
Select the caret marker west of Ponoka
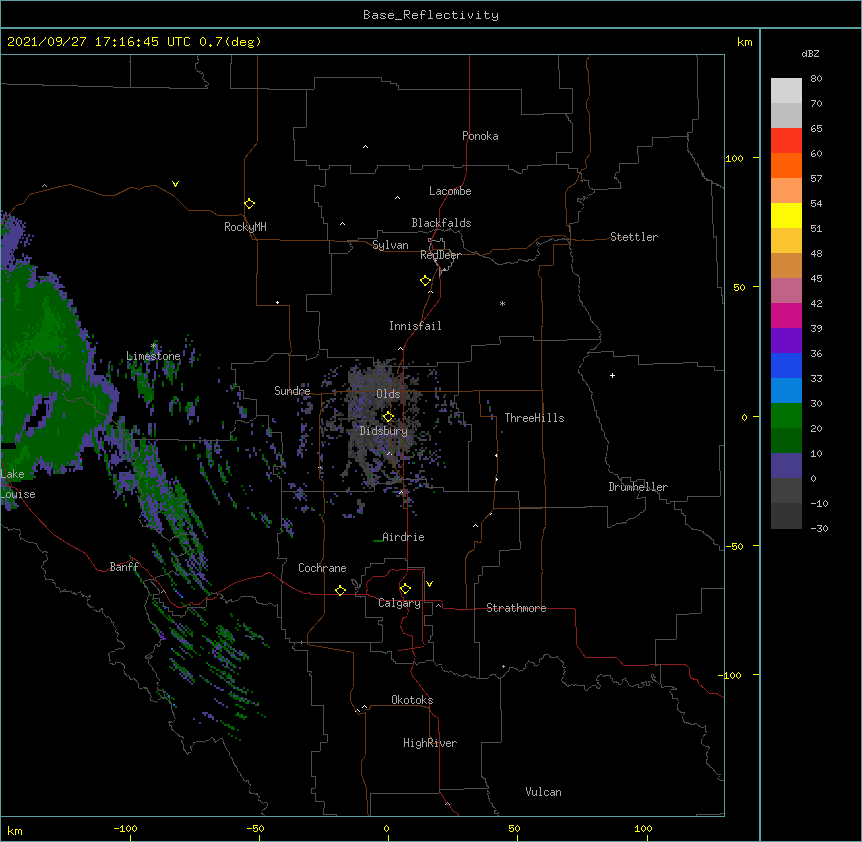pyautogui.click(x=366, y=147)
